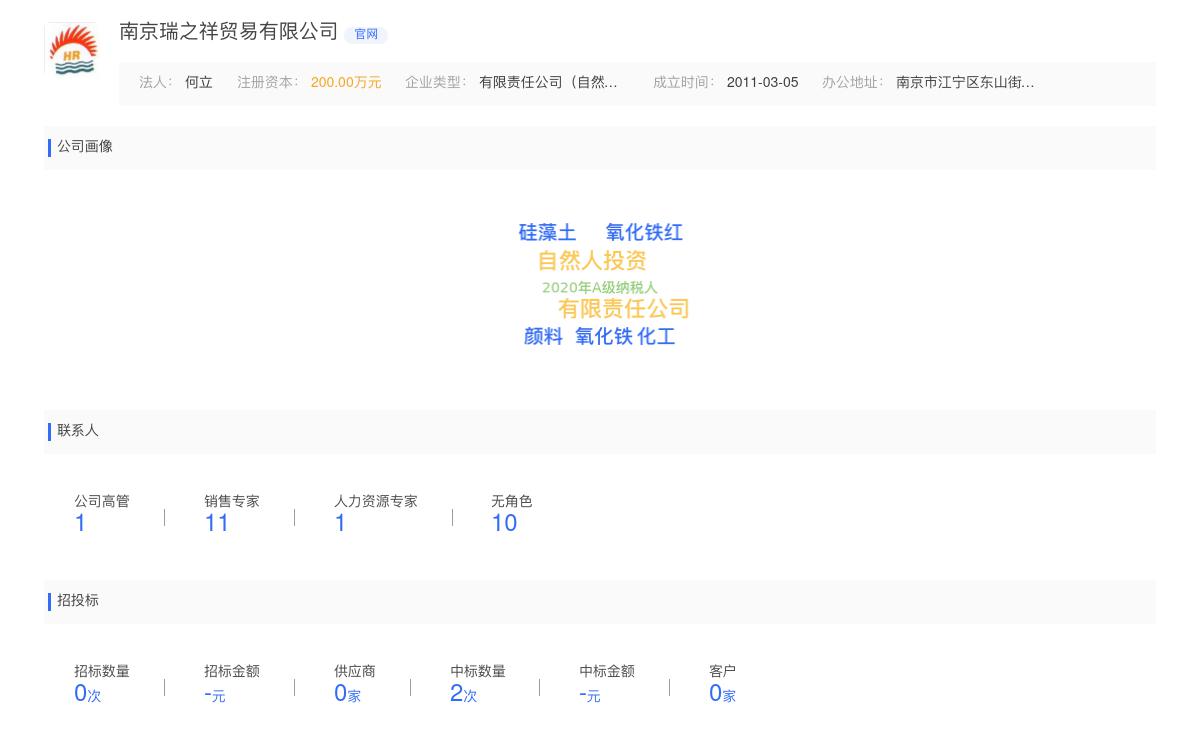Viewport: 1200px width, 752px height.
Task: Open 客户 value 0家
Action: pyautogui.click(x=722, y=694)
